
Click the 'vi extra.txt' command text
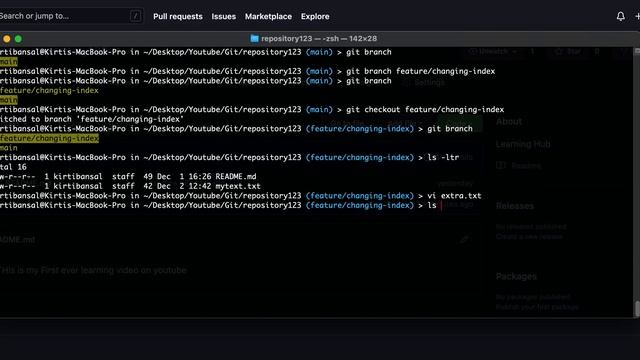tap(454, 196)
